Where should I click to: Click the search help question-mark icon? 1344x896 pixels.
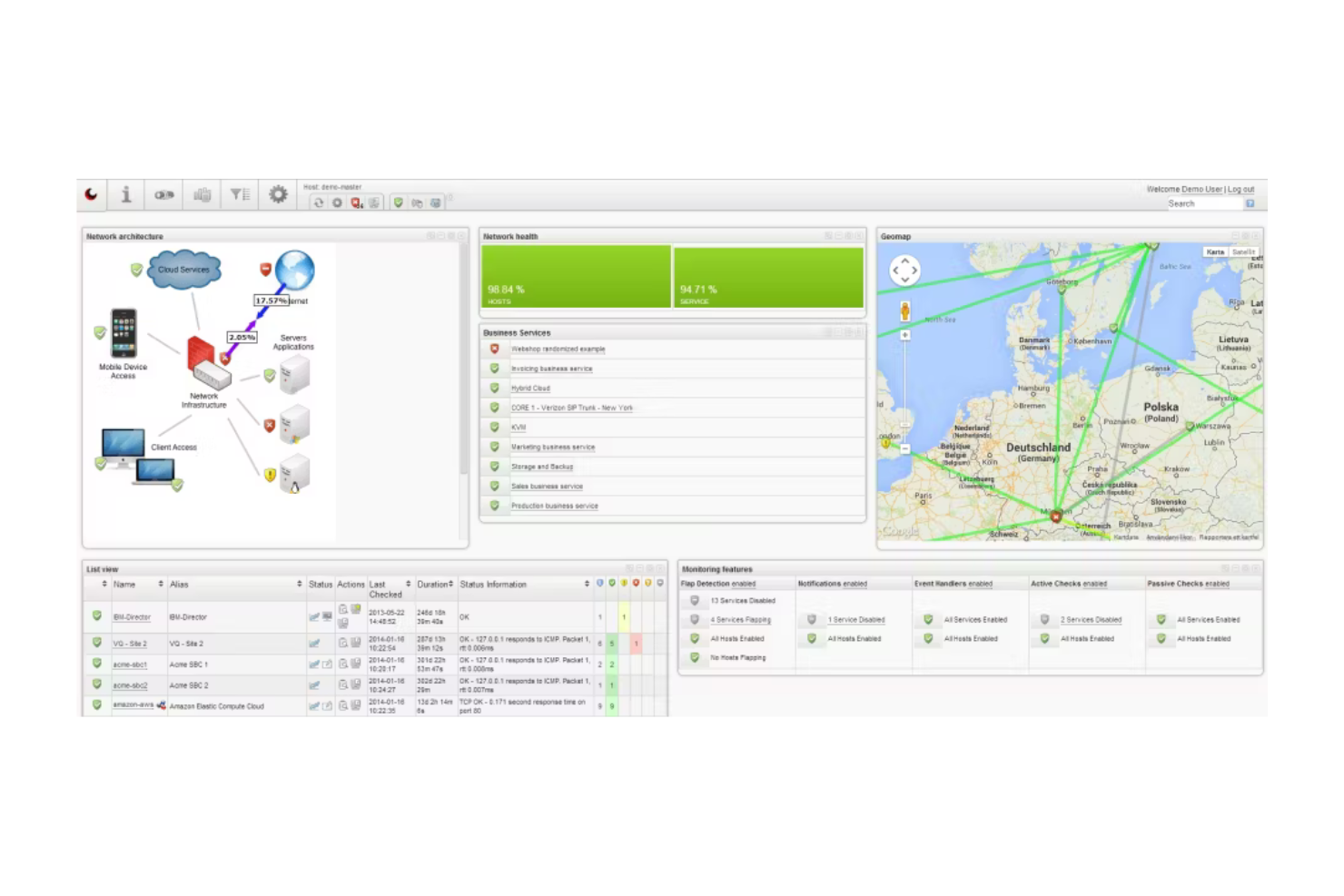(1250, 203)
